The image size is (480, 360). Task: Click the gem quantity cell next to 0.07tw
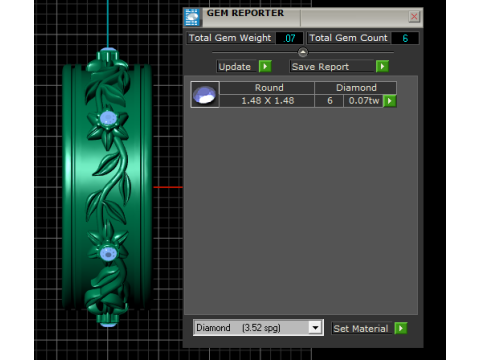pyautogui.click(x=329, y=101)
